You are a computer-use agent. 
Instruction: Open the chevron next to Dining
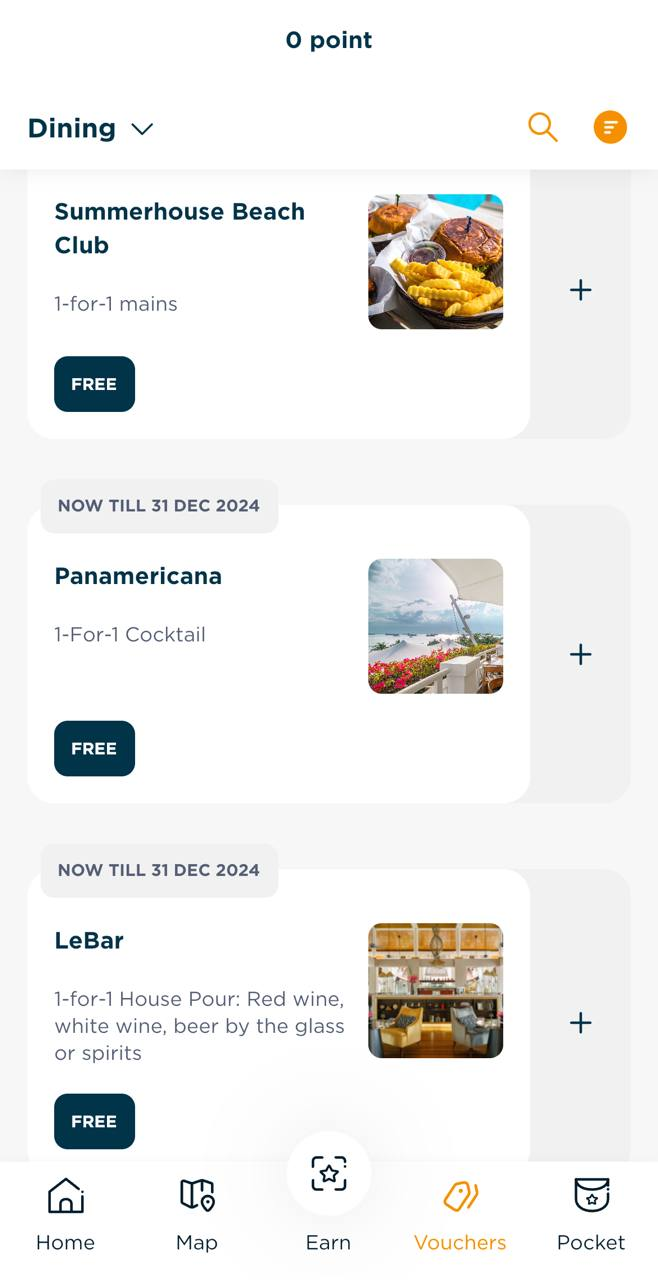click(141, 128)
